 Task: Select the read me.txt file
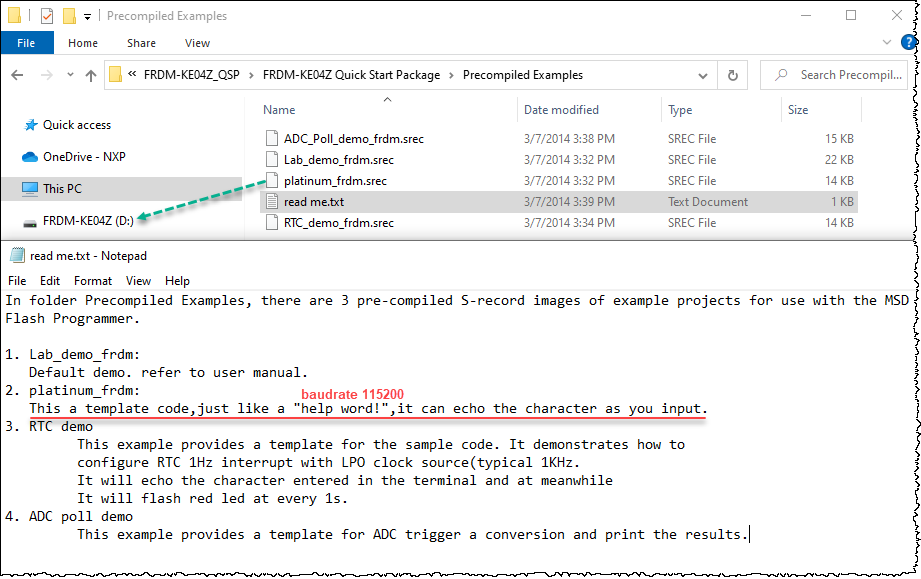pos(322,201)
